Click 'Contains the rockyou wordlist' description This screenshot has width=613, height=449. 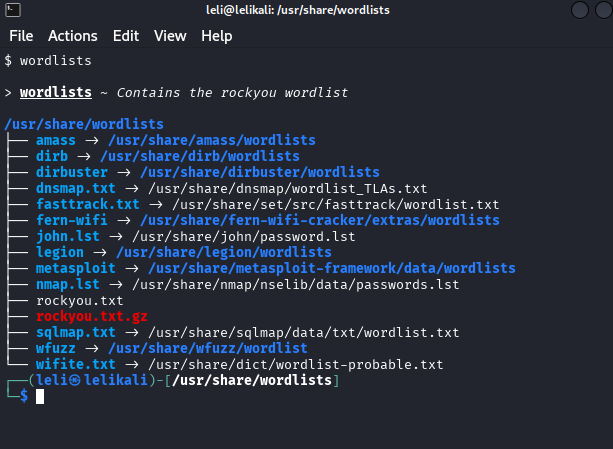tap(232, 93)
